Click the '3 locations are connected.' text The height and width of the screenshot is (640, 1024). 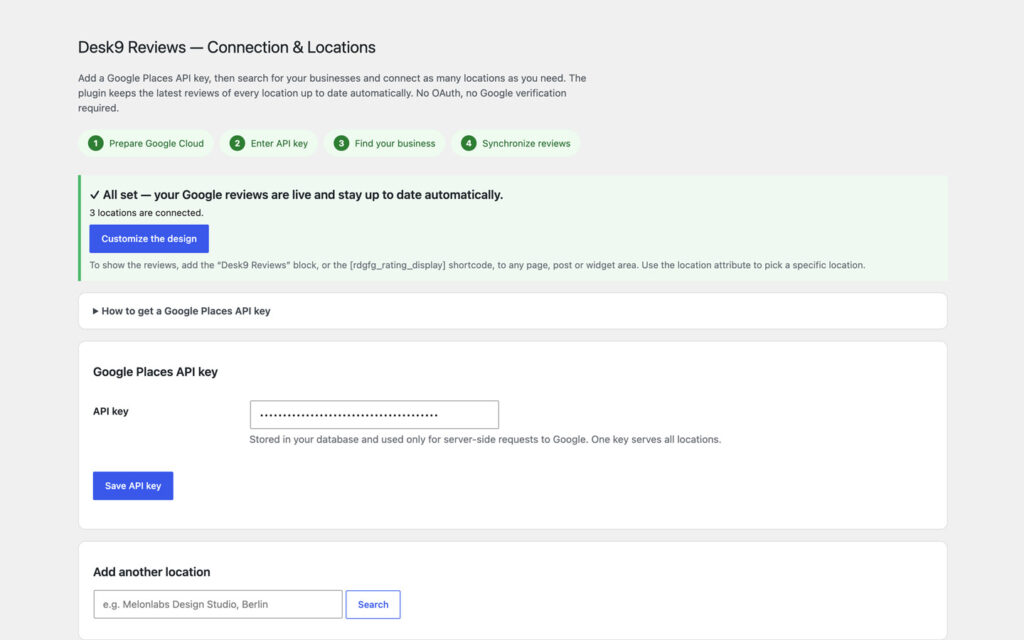click(146, 213)
